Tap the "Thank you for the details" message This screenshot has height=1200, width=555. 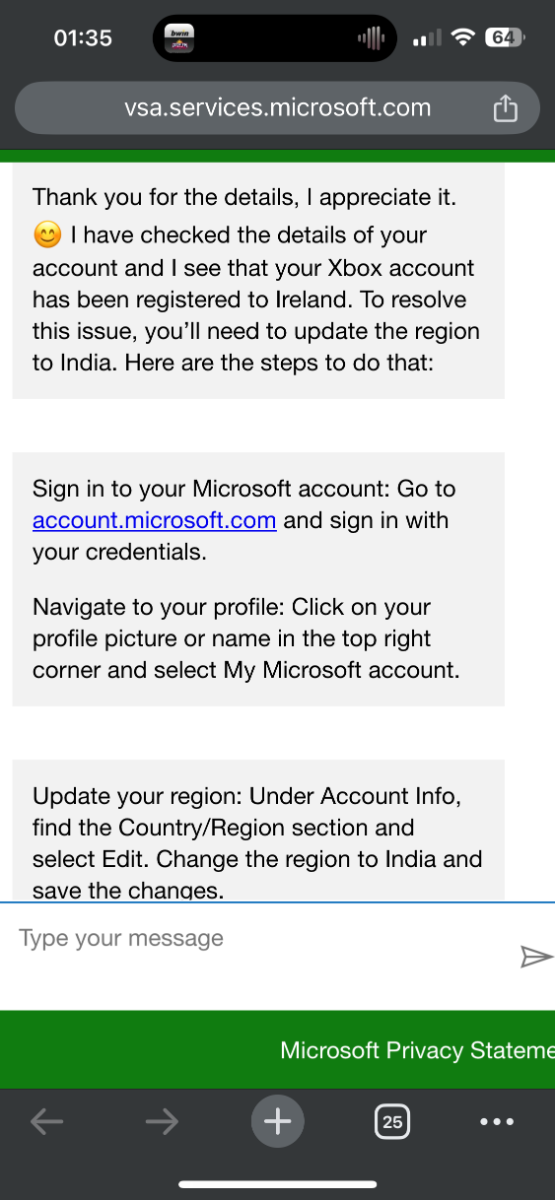pyautogui.click(x=258, y=280)
